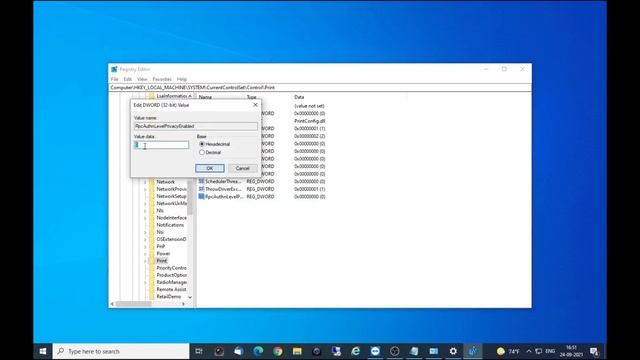Click the Name column header
The image size is (640, 360).
(205, 97)
